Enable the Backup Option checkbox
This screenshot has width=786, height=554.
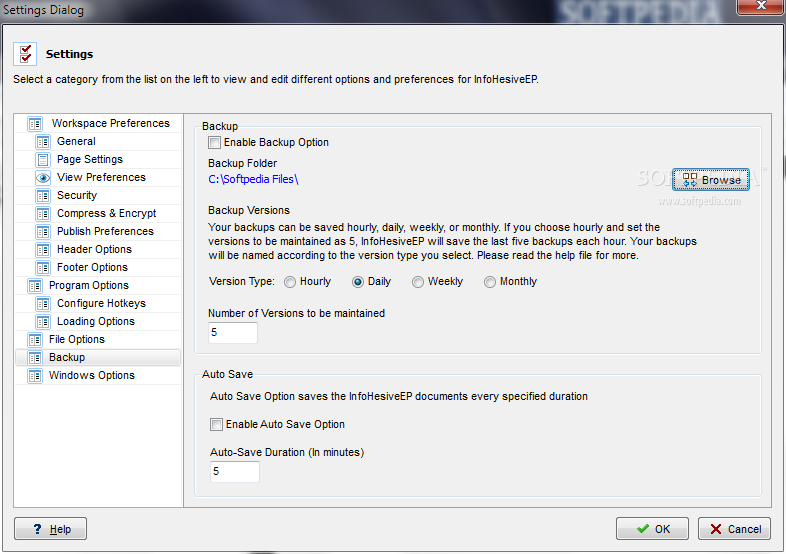(x=214, y=142)
